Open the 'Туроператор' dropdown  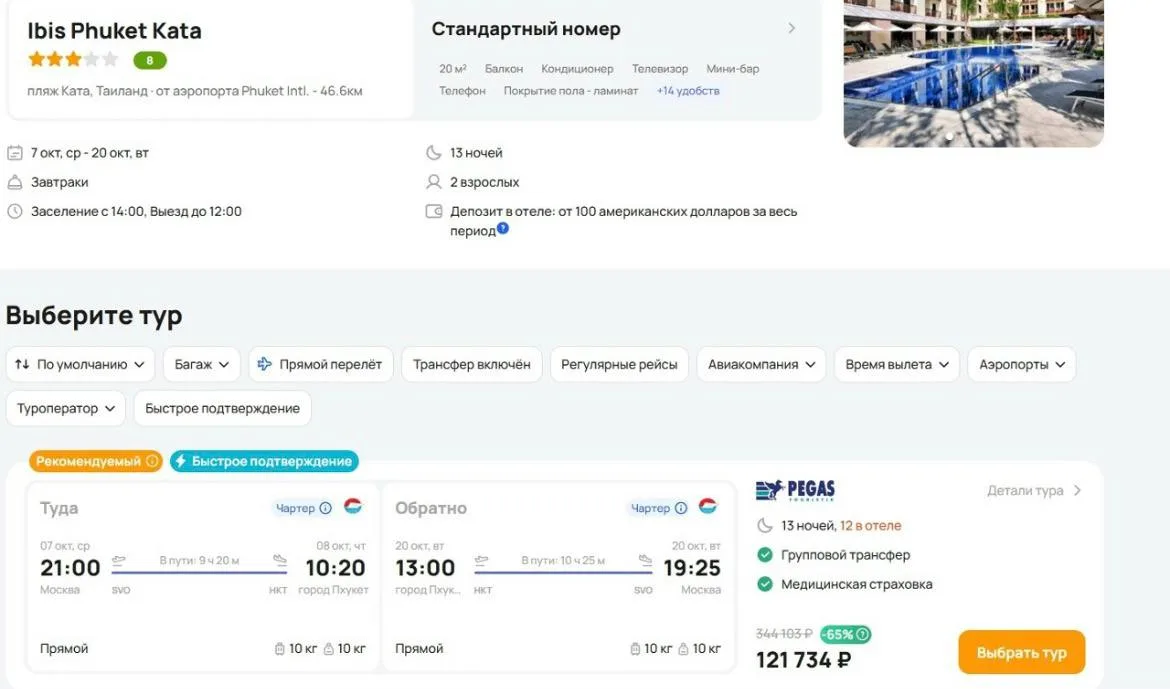[x=66, y=408]
